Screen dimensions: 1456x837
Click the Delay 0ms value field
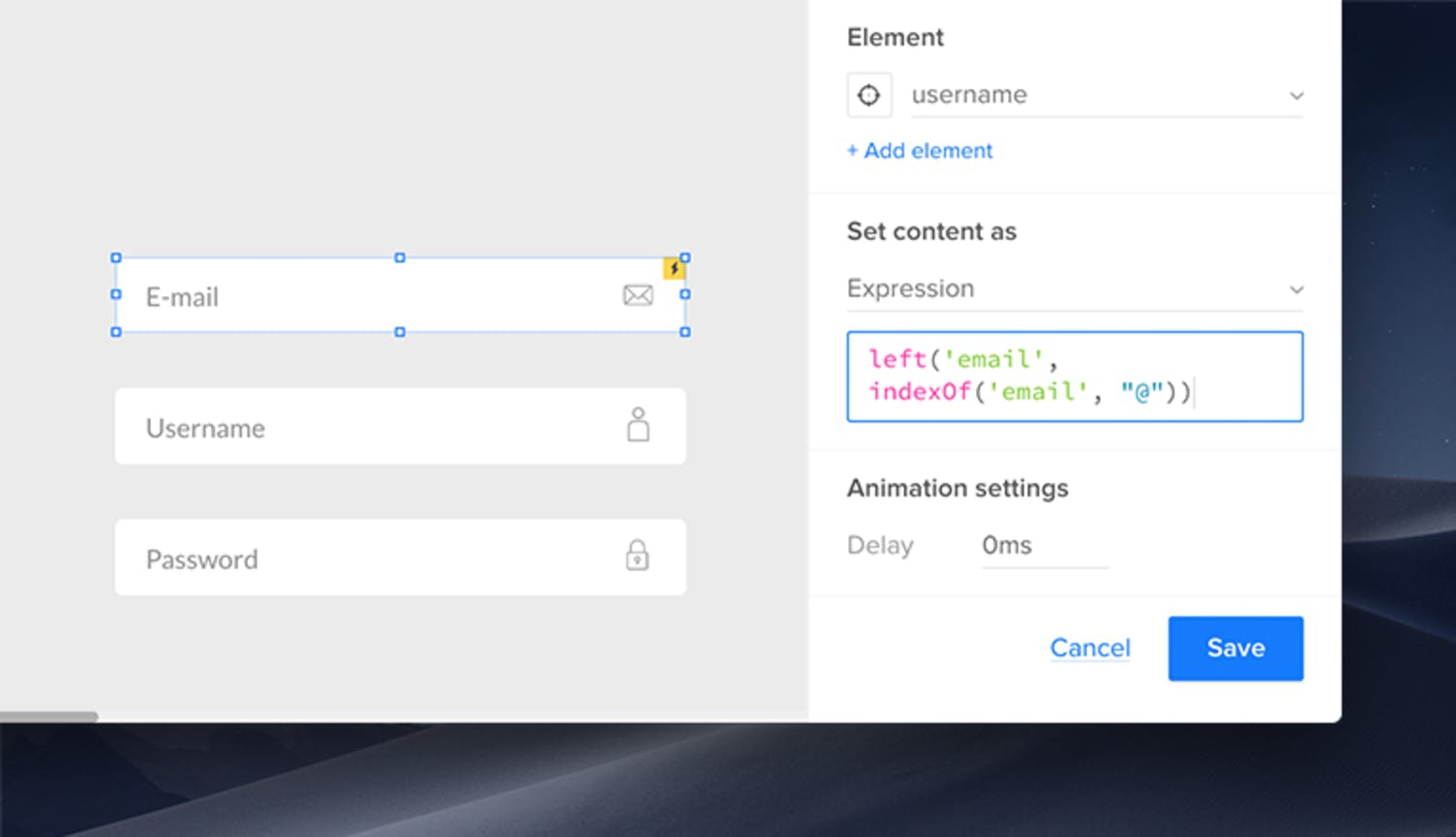pos(1043,546)
